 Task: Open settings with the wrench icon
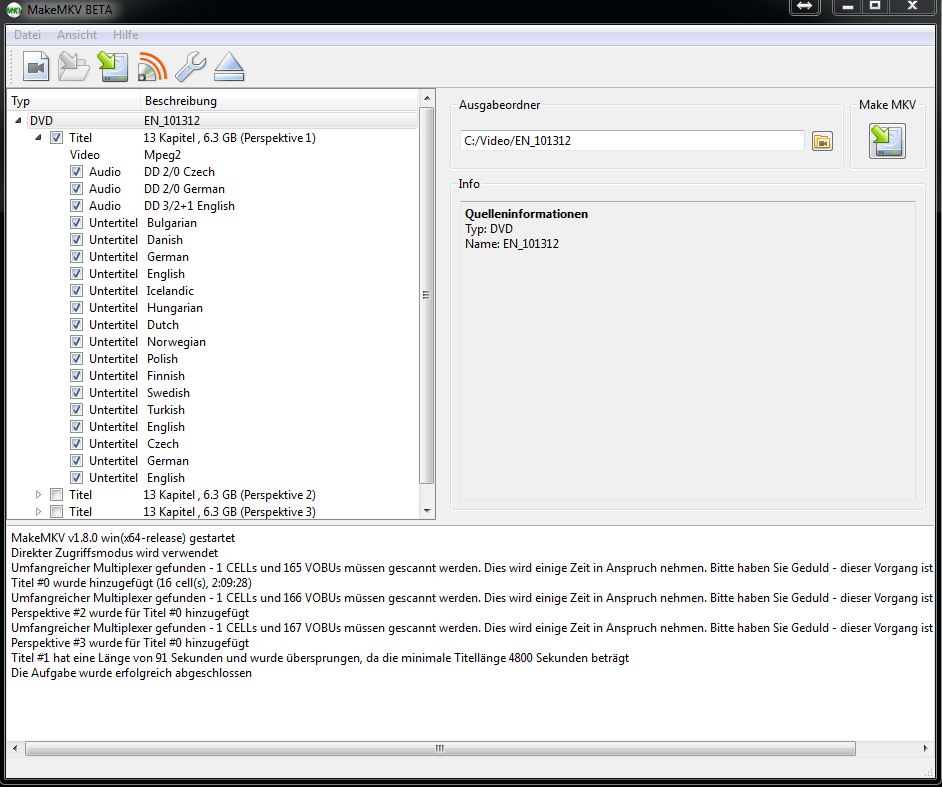tap(190, 67)
